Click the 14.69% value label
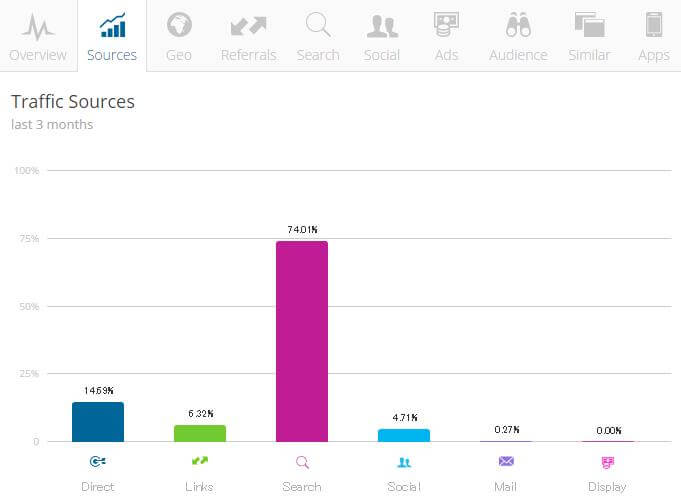Screen dimensions: 681x500 99,391
